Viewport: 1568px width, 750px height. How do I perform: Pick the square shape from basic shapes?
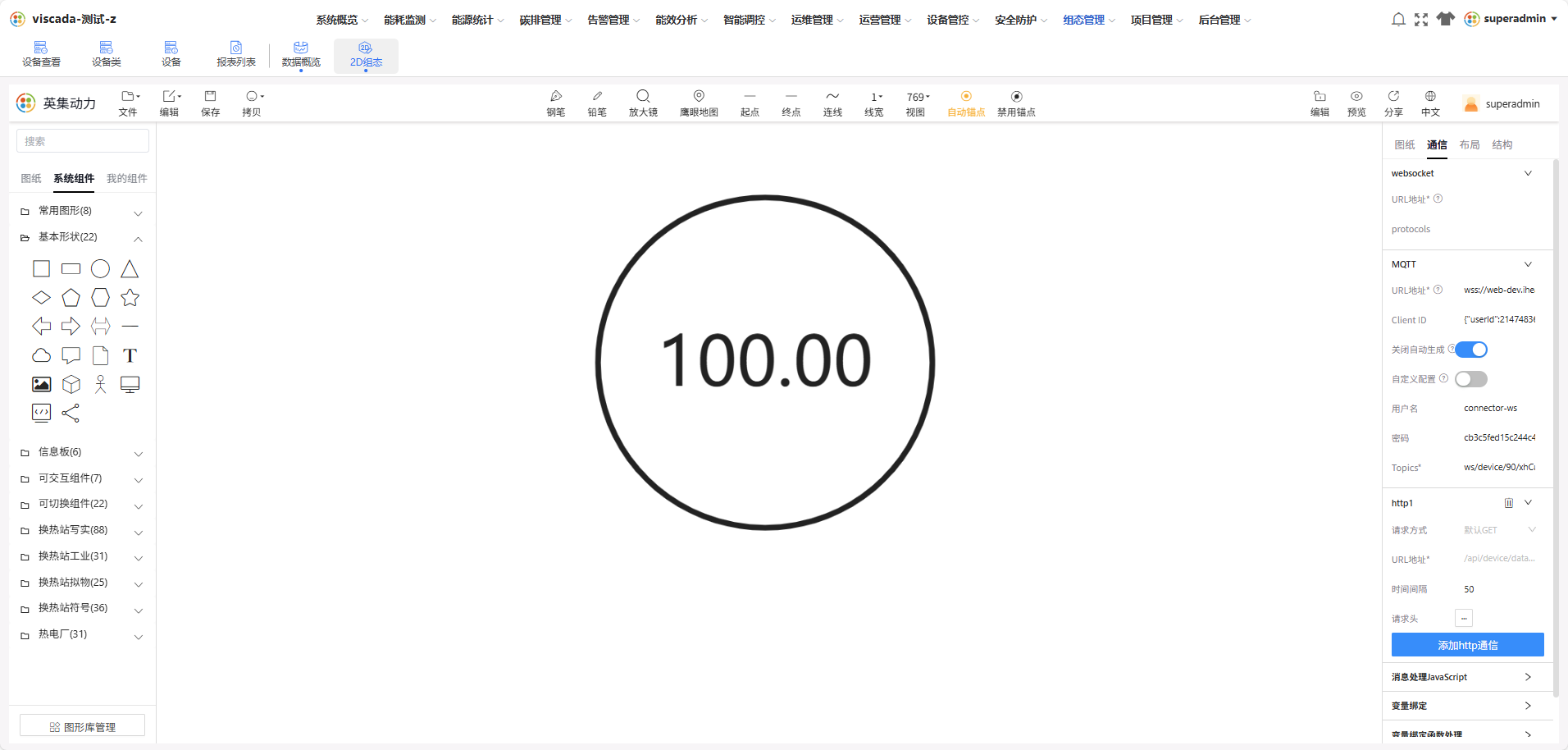(41, 268)
